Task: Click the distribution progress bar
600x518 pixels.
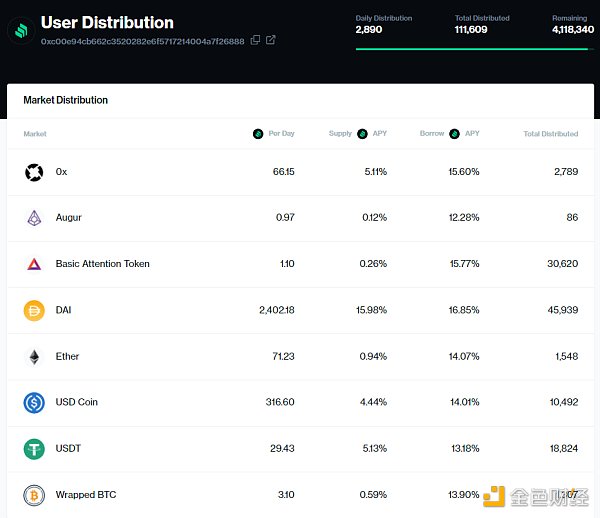Action: click(470, 47)
